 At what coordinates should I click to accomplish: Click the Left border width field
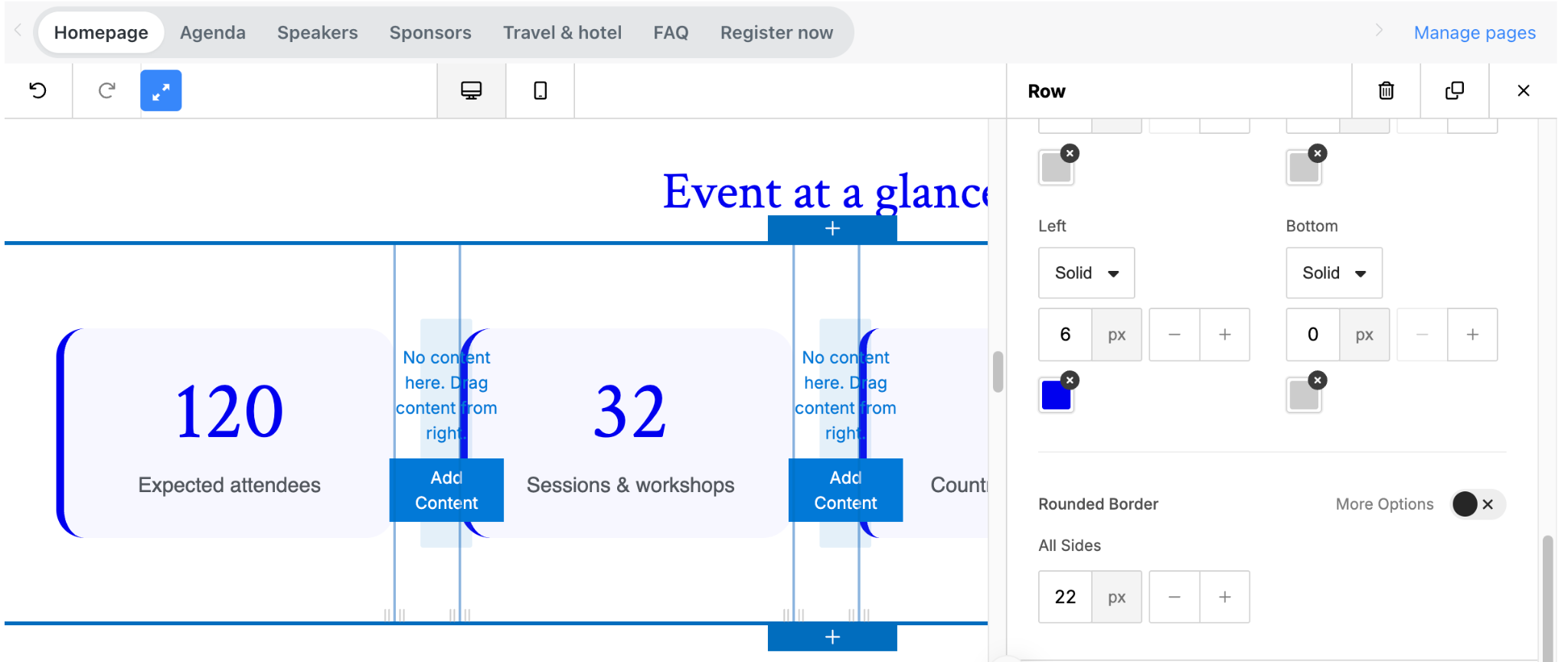(1065, 334)
